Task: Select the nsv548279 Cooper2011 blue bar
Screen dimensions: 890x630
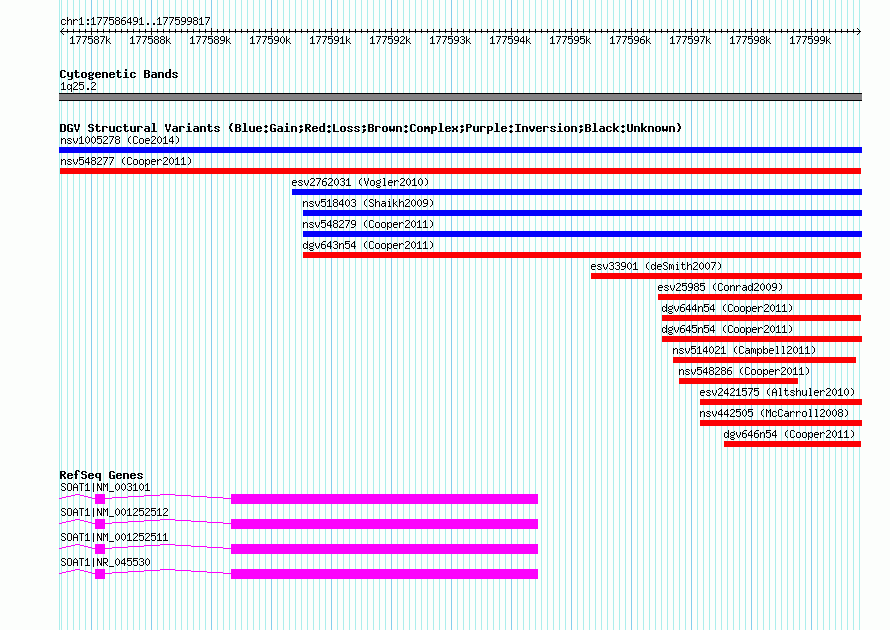Action: 582,234
